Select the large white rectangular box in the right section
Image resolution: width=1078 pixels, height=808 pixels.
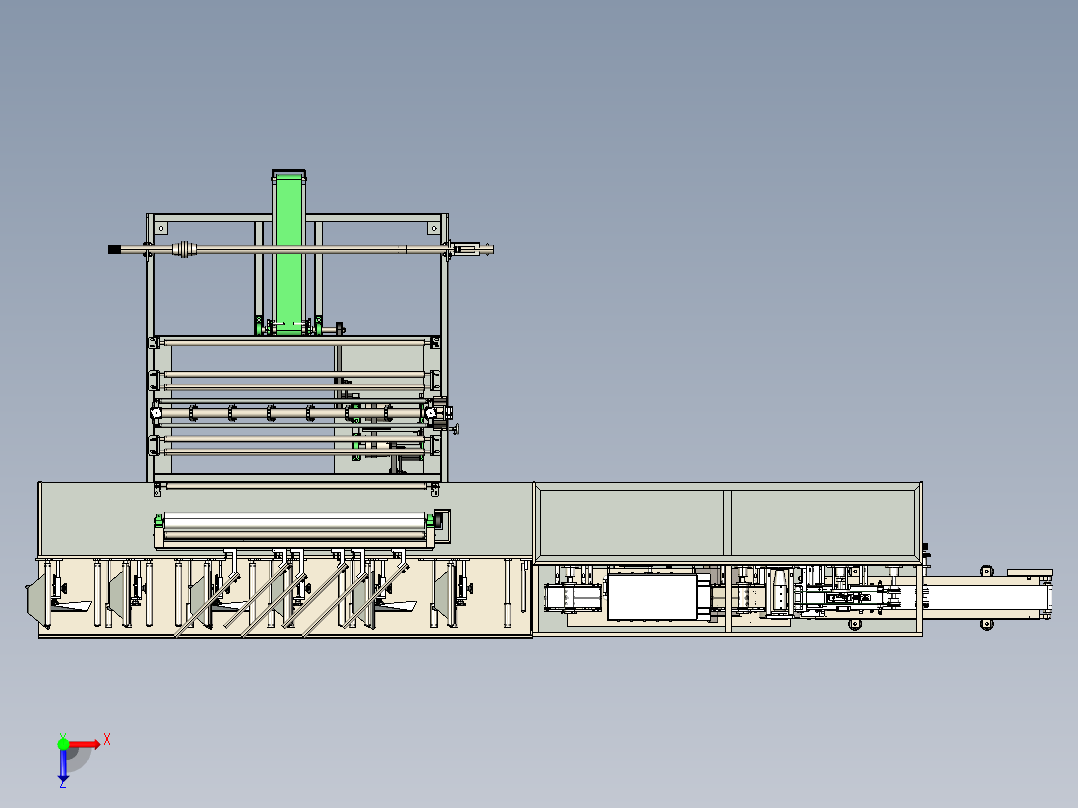coord(653,597)
